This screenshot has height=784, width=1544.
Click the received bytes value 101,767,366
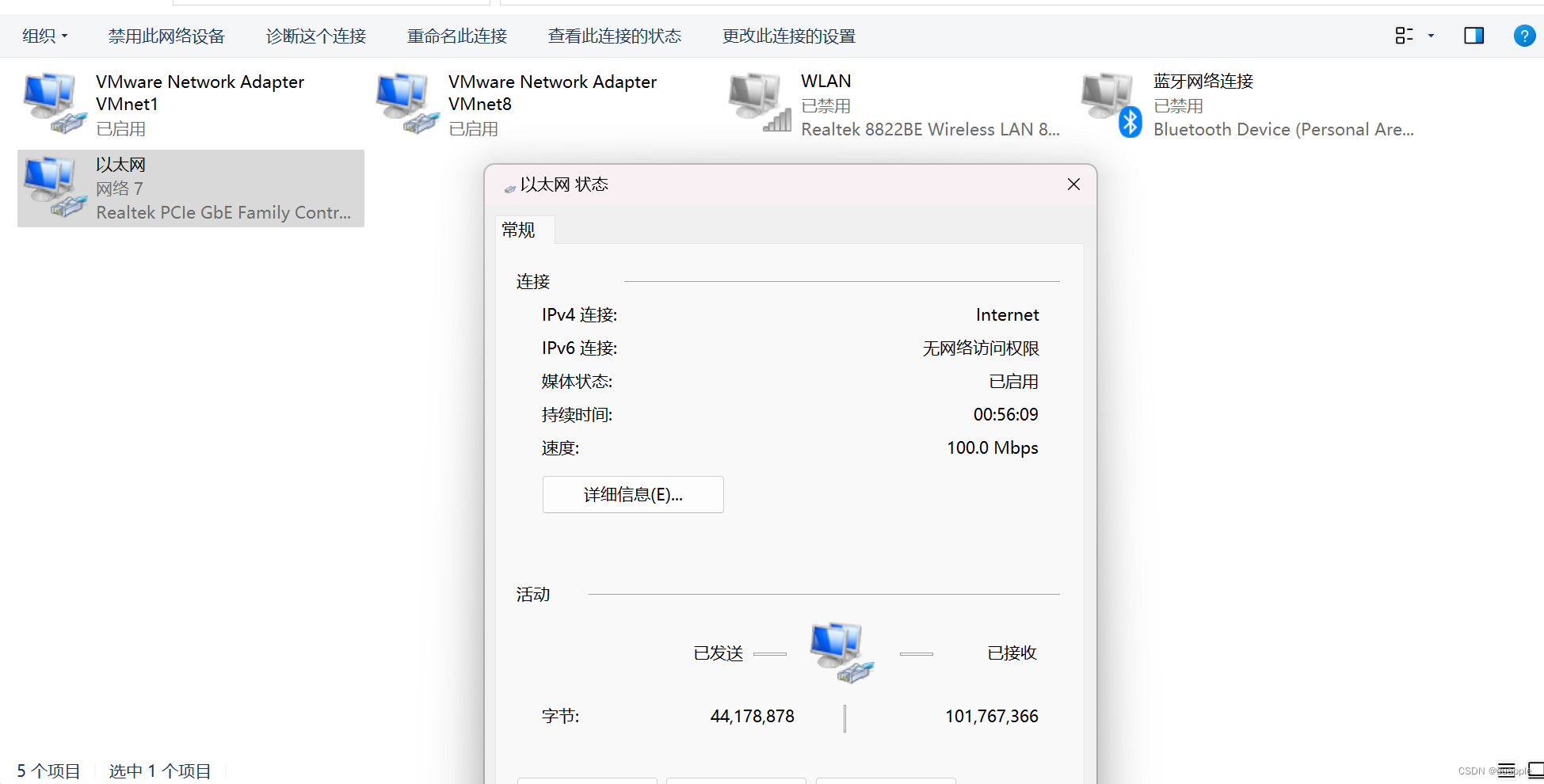coord(992,717)
